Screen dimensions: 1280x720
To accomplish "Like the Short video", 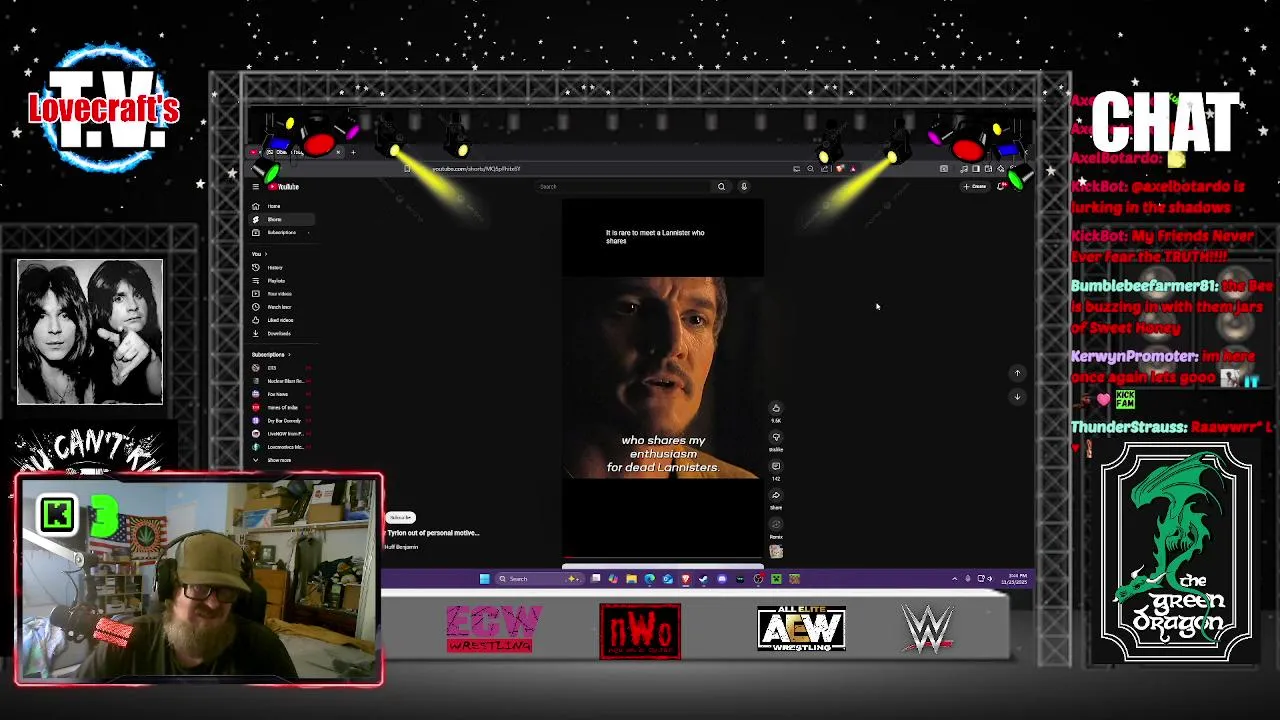I will (776, 408).
